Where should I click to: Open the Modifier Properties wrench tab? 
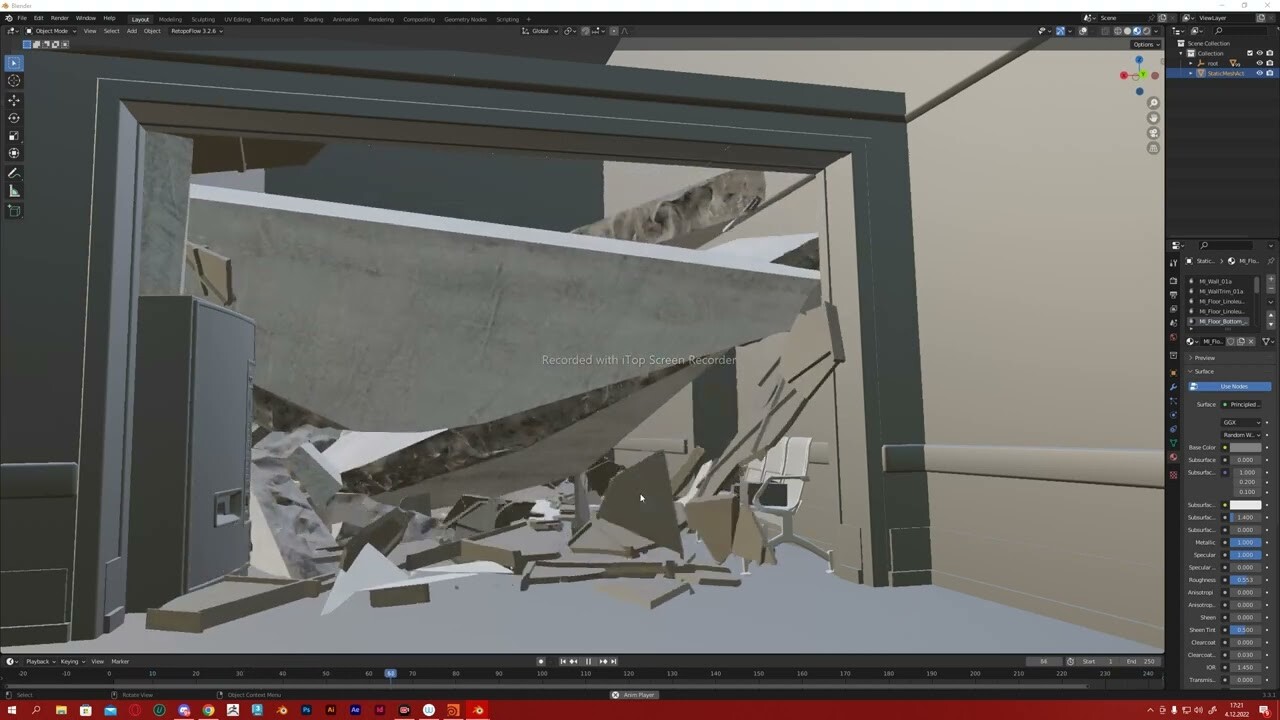coord(1173,385)
